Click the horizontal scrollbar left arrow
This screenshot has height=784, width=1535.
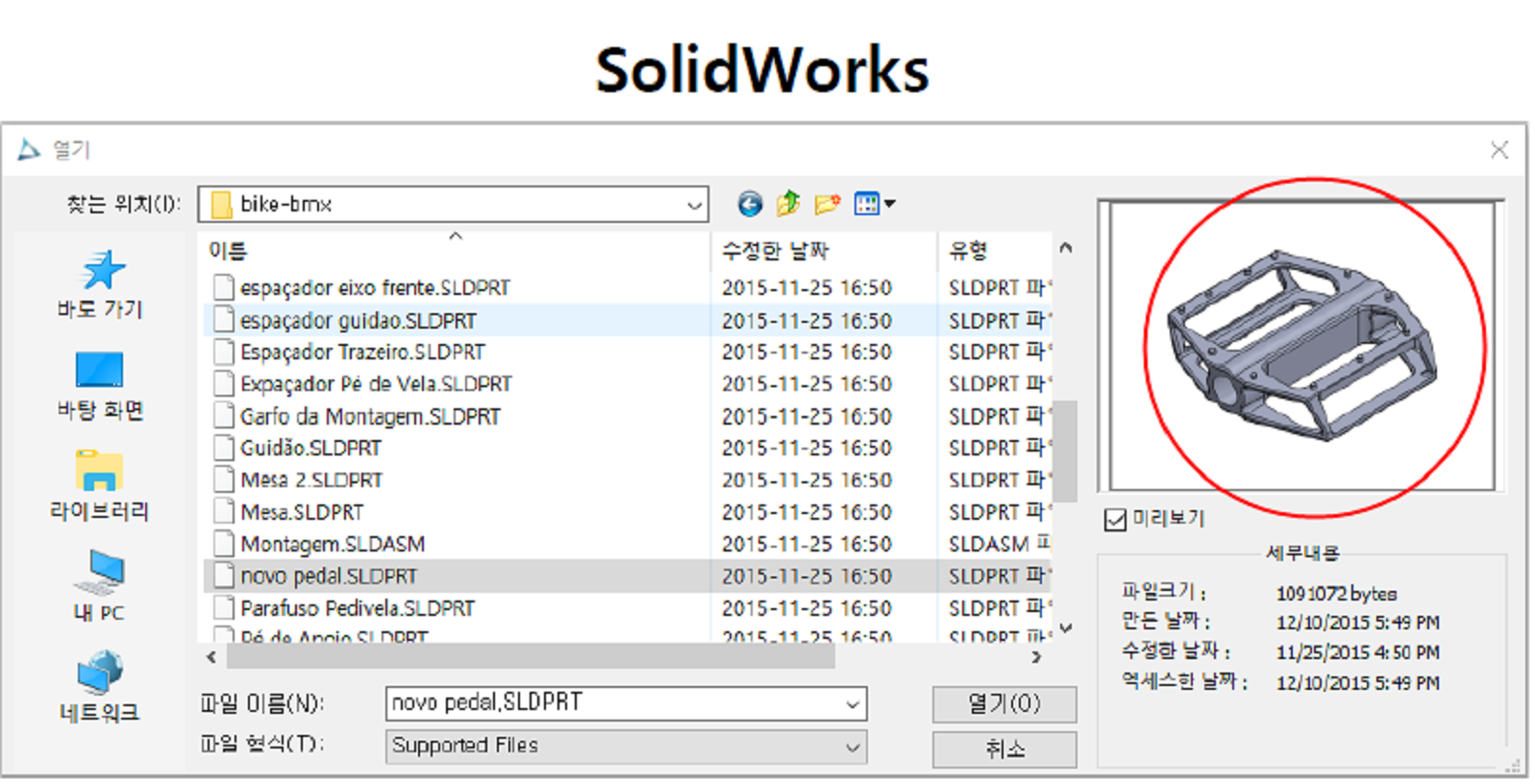212,657
